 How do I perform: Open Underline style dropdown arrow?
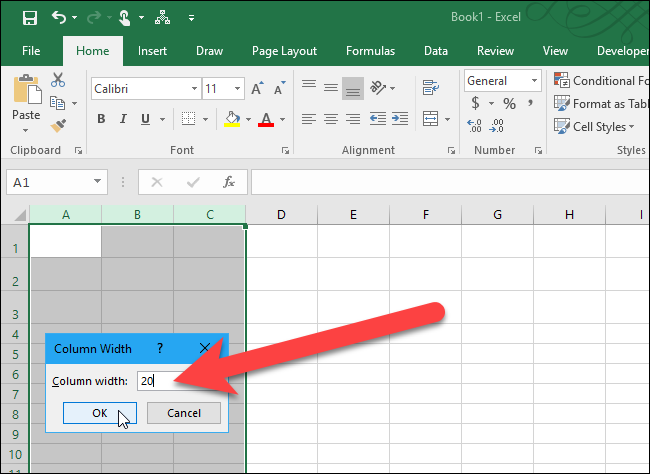click(162, 119)
